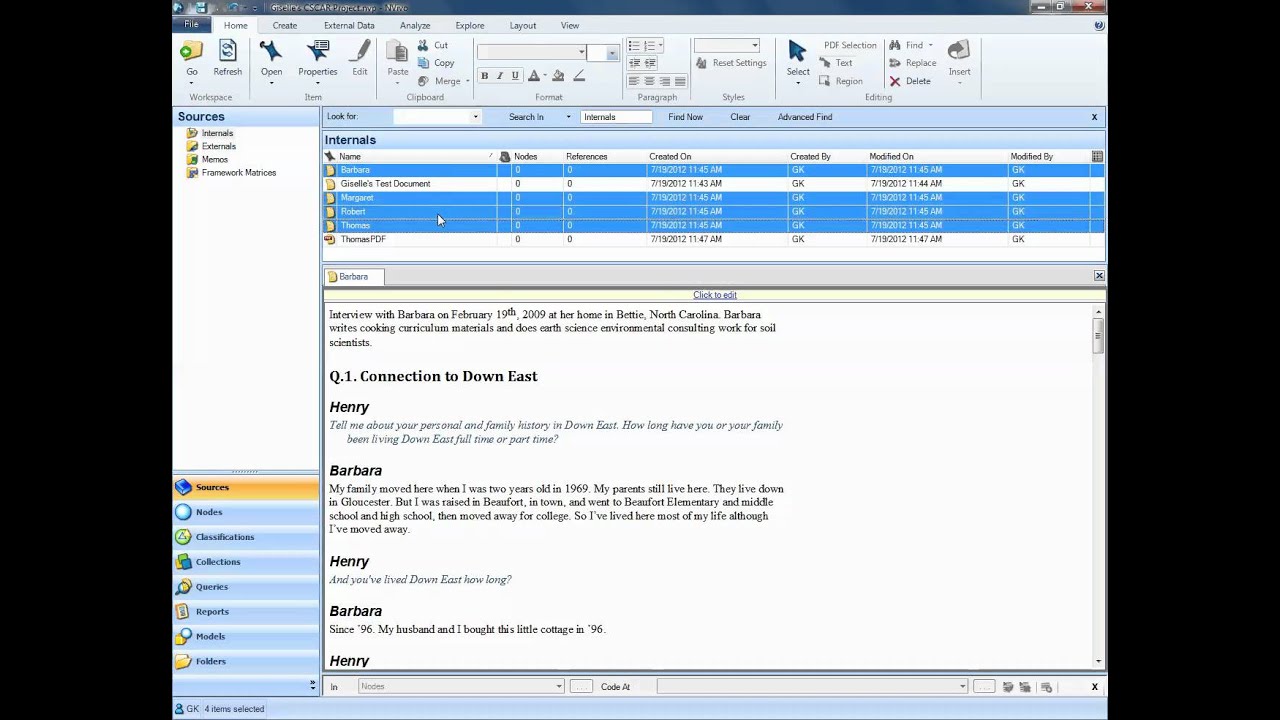Toggle align left paragraph
Screen dimensions: 1280x720
(634, 81)
